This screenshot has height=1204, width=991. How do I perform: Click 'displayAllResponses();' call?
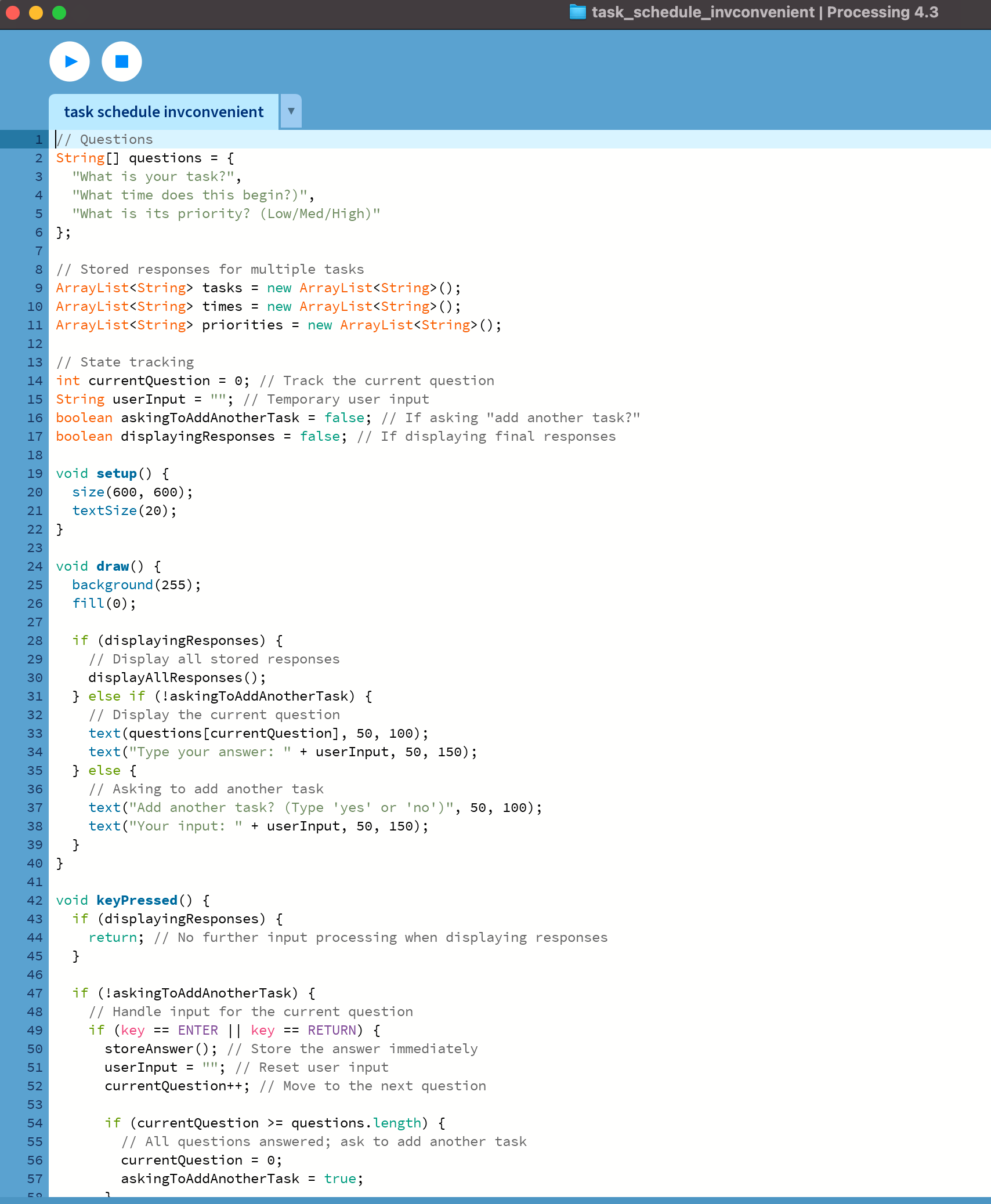177,677
